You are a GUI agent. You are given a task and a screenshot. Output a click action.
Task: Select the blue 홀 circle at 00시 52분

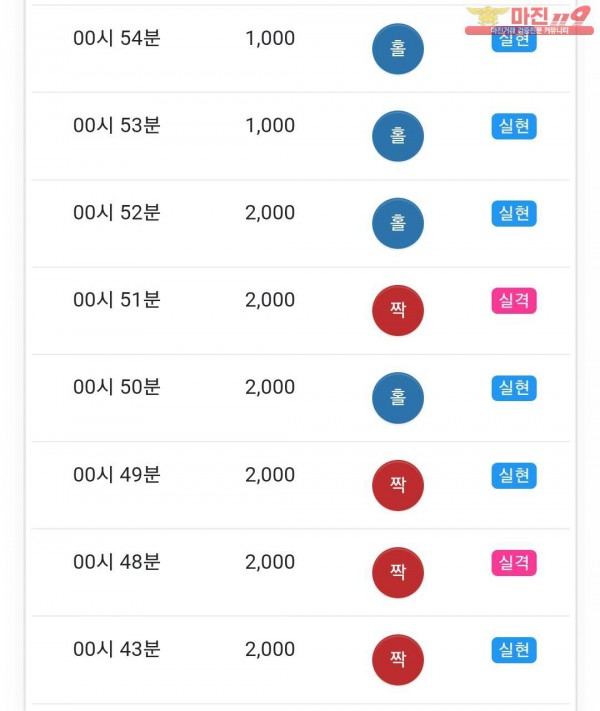398,223
